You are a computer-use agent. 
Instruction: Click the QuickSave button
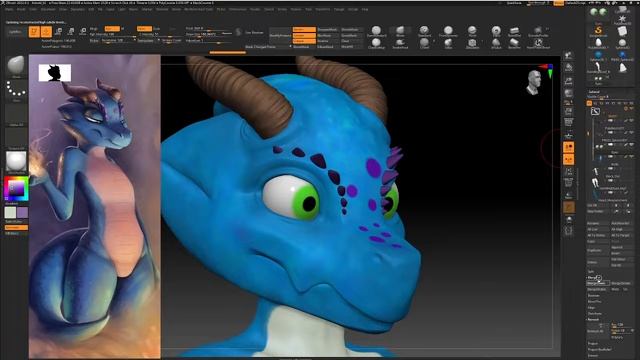514,3
